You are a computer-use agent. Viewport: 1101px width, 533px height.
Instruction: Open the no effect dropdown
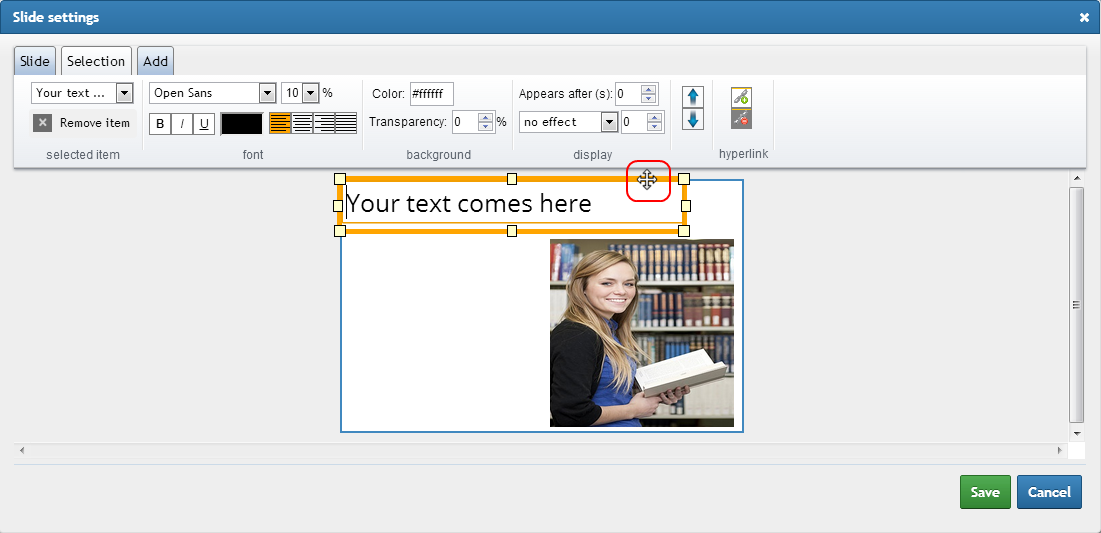tap(610, 122)
